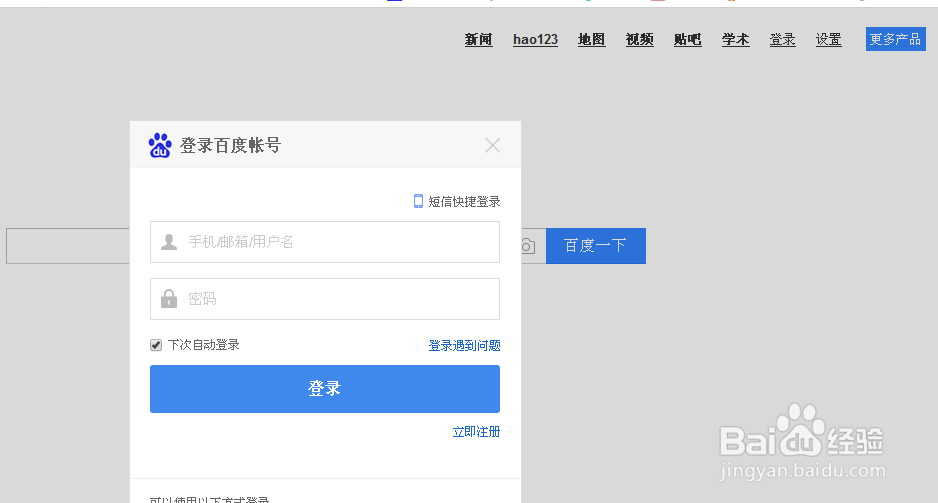Toggle the 下次自动登录 checkbox

(x=156, y=345)
